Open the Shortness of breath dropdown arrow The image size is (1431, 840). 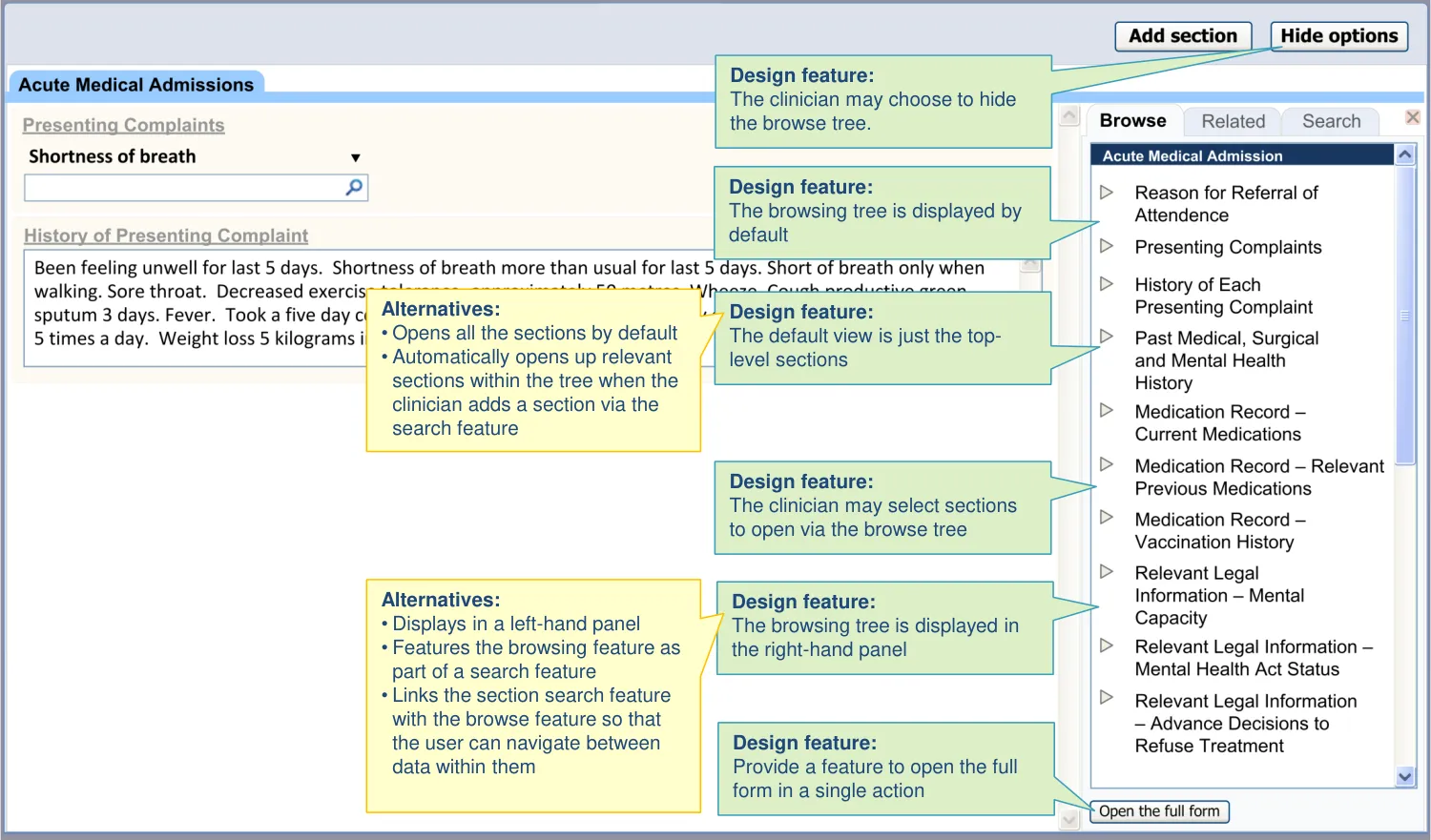coord(355,158)
